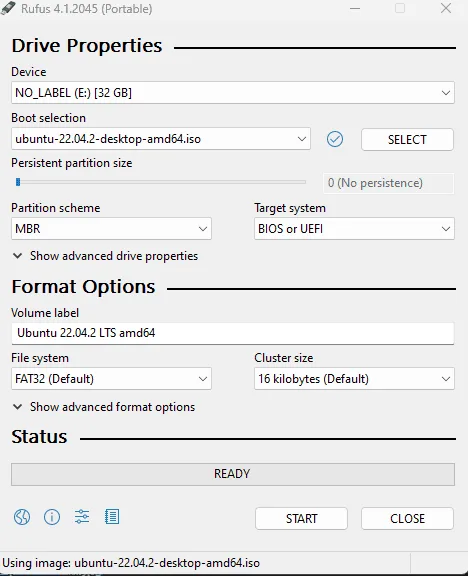
Task: Click the 'Status' heading
Action: click(39, 437)
